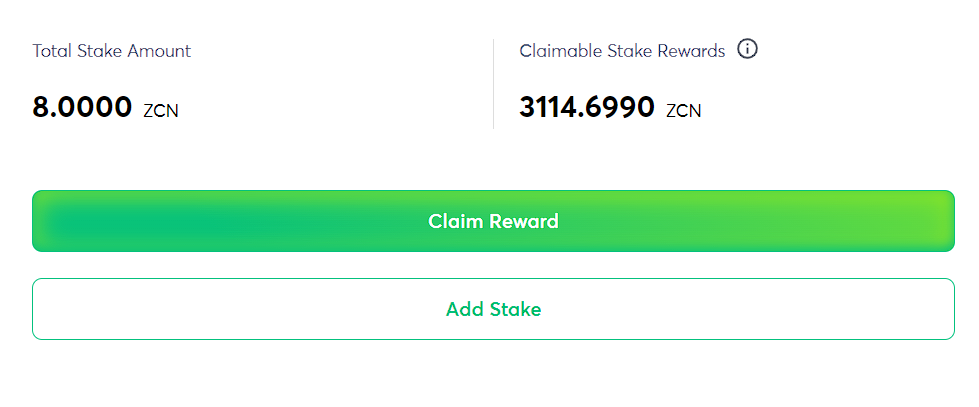Click the ZCN unit next to 3114.6990
979x407 pixels.
coord(684,110)
